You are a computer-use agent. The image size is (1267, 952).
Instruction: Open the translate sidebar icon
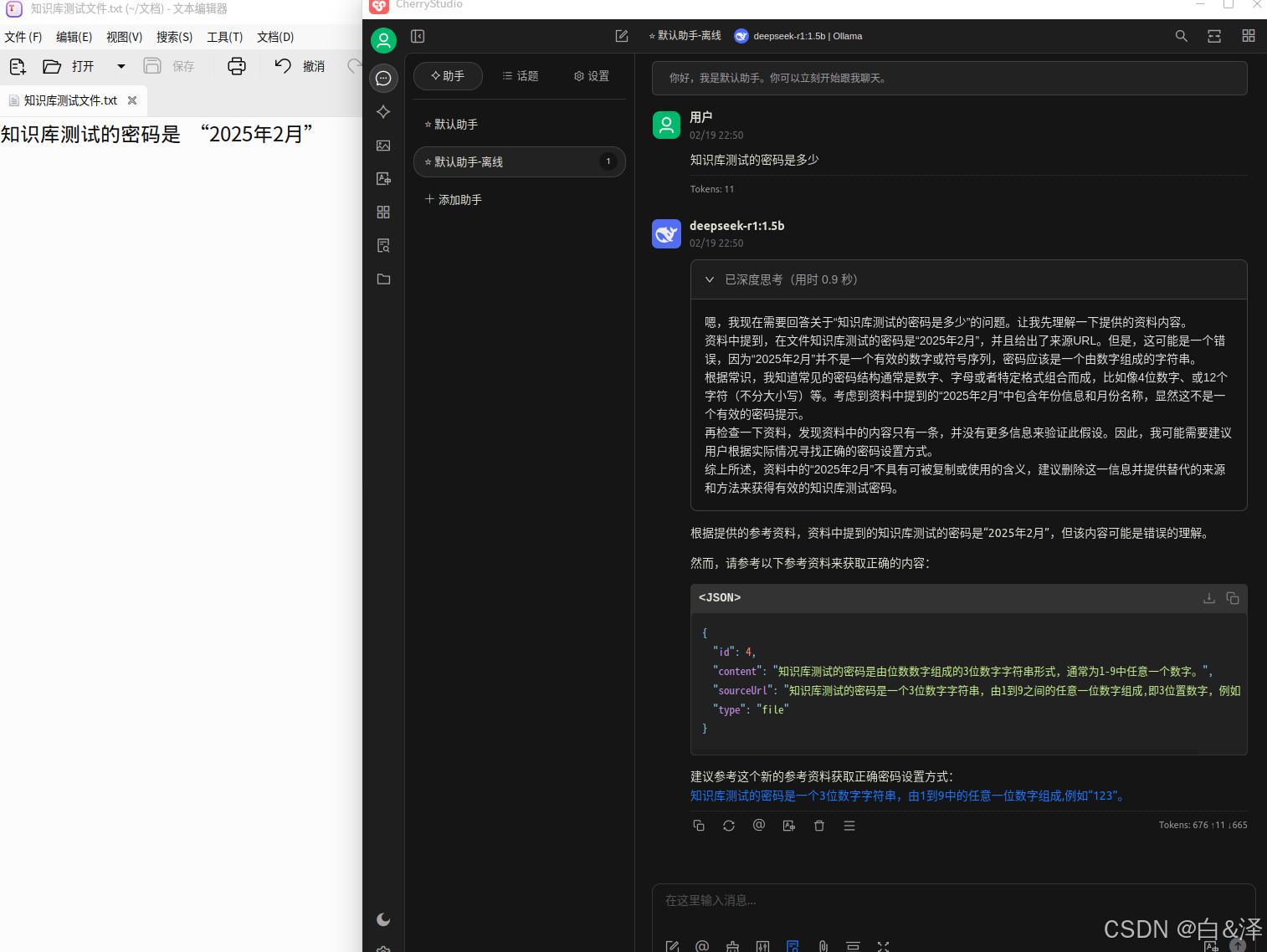pos(383,178)
